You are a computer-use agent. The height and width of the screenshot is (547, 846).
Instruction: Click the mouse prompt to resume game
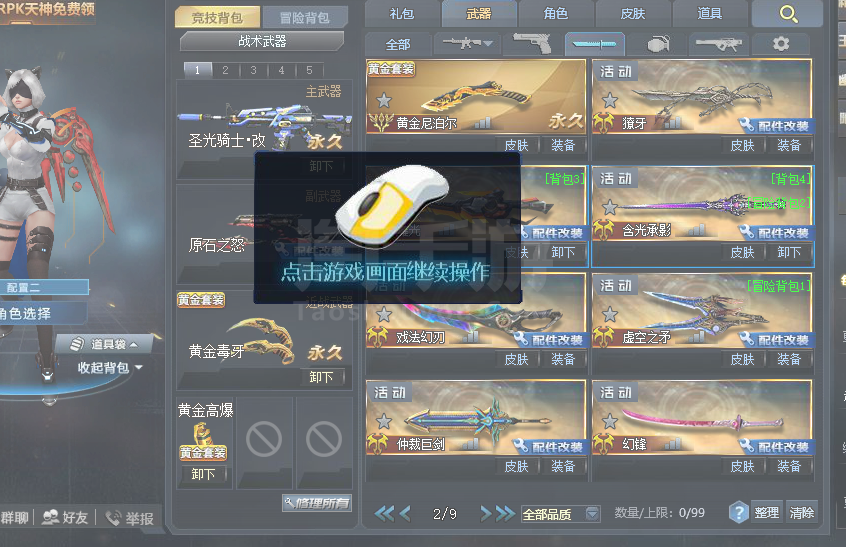click(387, 228)
